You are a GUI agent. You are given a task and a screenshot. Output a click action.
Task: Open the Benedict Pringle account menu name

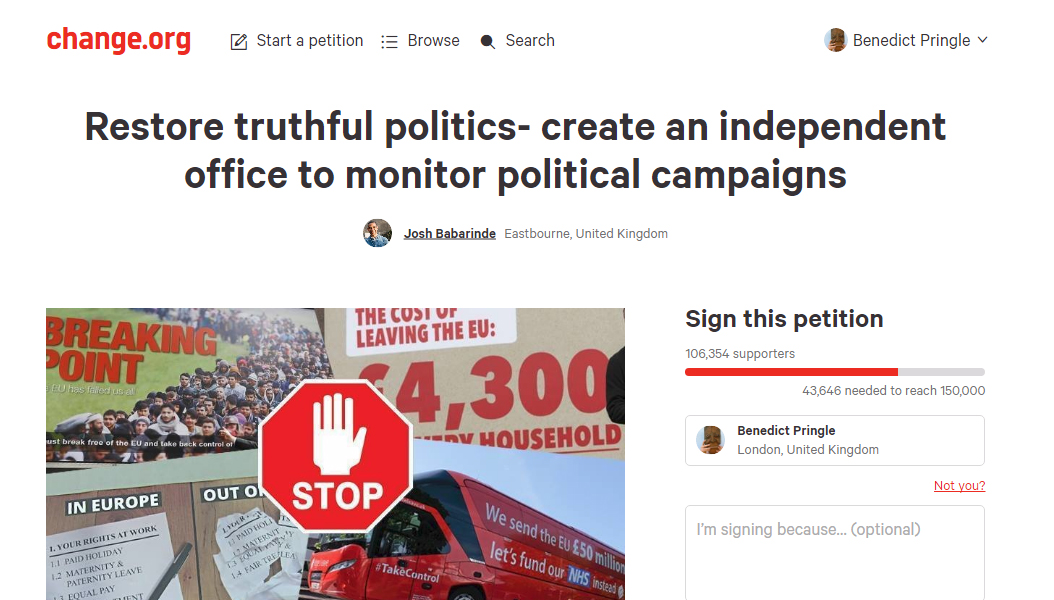[x=911, y=40]
